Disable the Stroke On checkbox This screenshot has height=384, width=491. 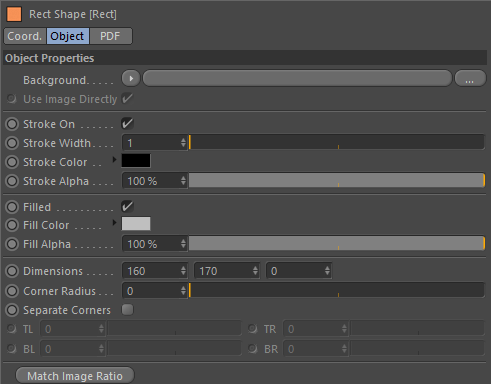127,124
